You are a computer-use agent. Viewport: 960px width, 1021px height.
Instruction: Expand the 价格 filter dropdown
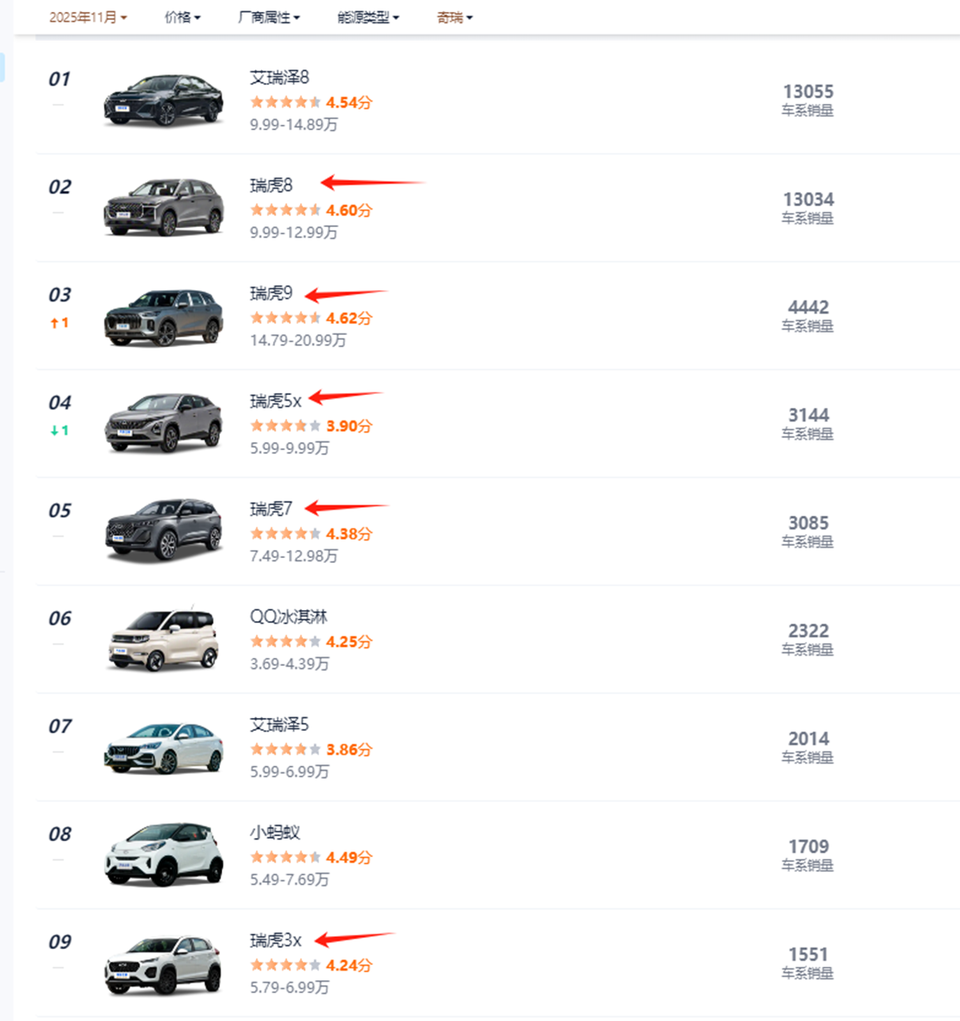pyautogui.click(x=182, y=17)
